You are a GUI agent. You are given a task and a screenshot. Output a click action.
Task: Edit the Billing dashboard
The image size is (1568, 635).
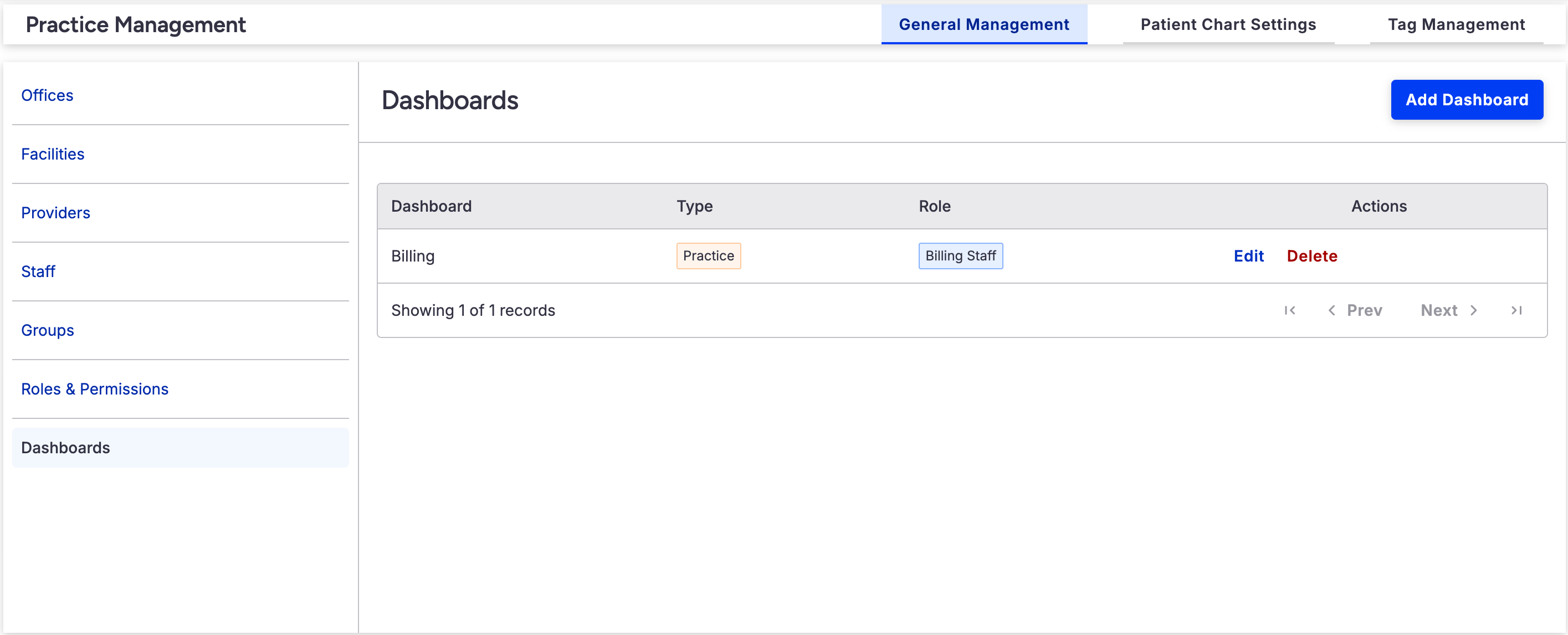click(1248, 257)
